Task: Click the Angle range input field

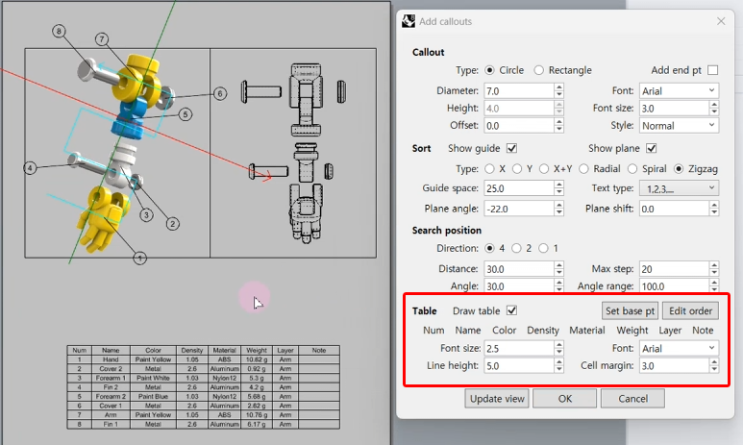Action: click(x=674, y=286)
